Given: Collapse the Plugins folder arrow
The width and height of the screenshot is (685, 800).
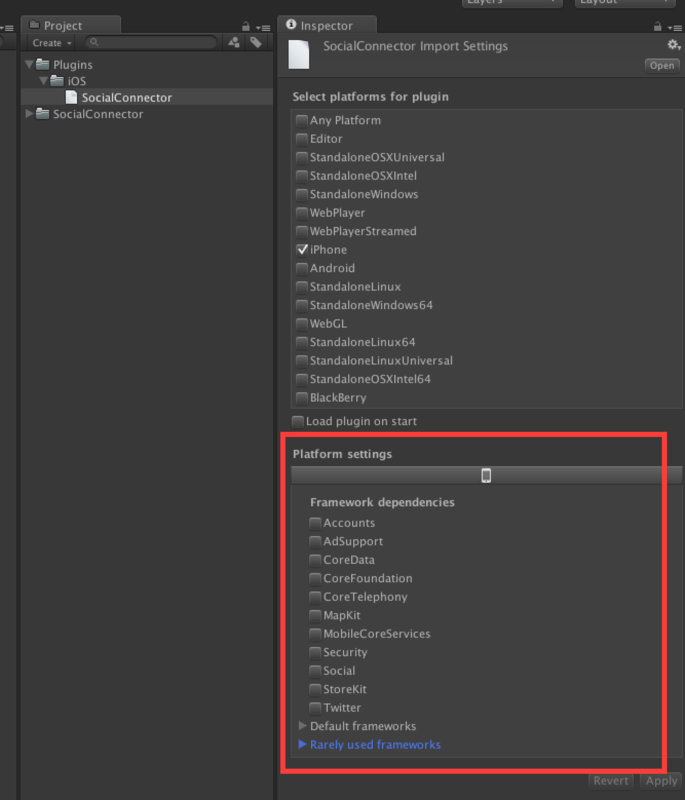Looking at the screenshot, I should pos(29,64).
